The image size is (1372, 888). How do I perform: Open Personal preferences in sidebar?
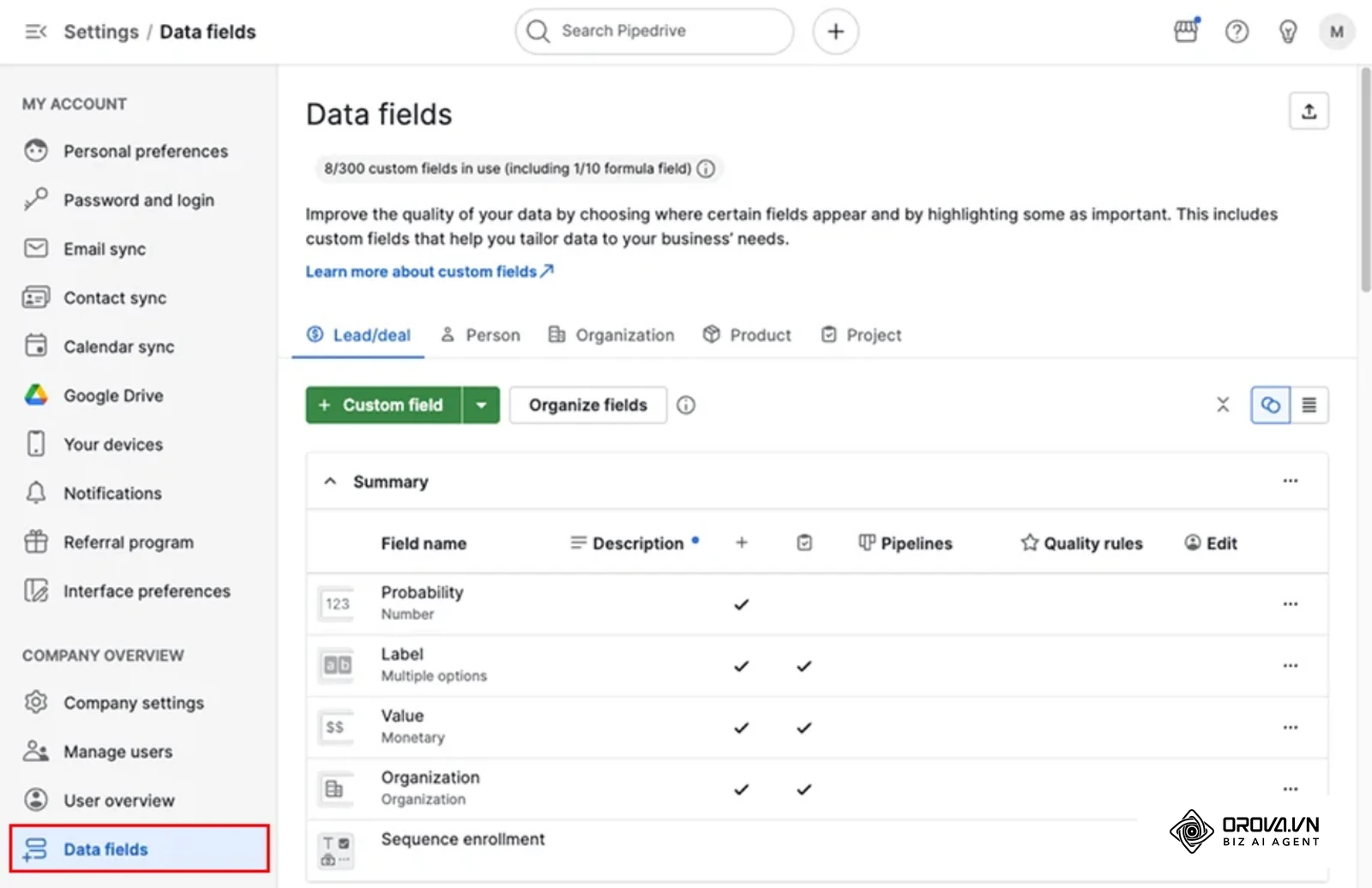pos(139,152)
